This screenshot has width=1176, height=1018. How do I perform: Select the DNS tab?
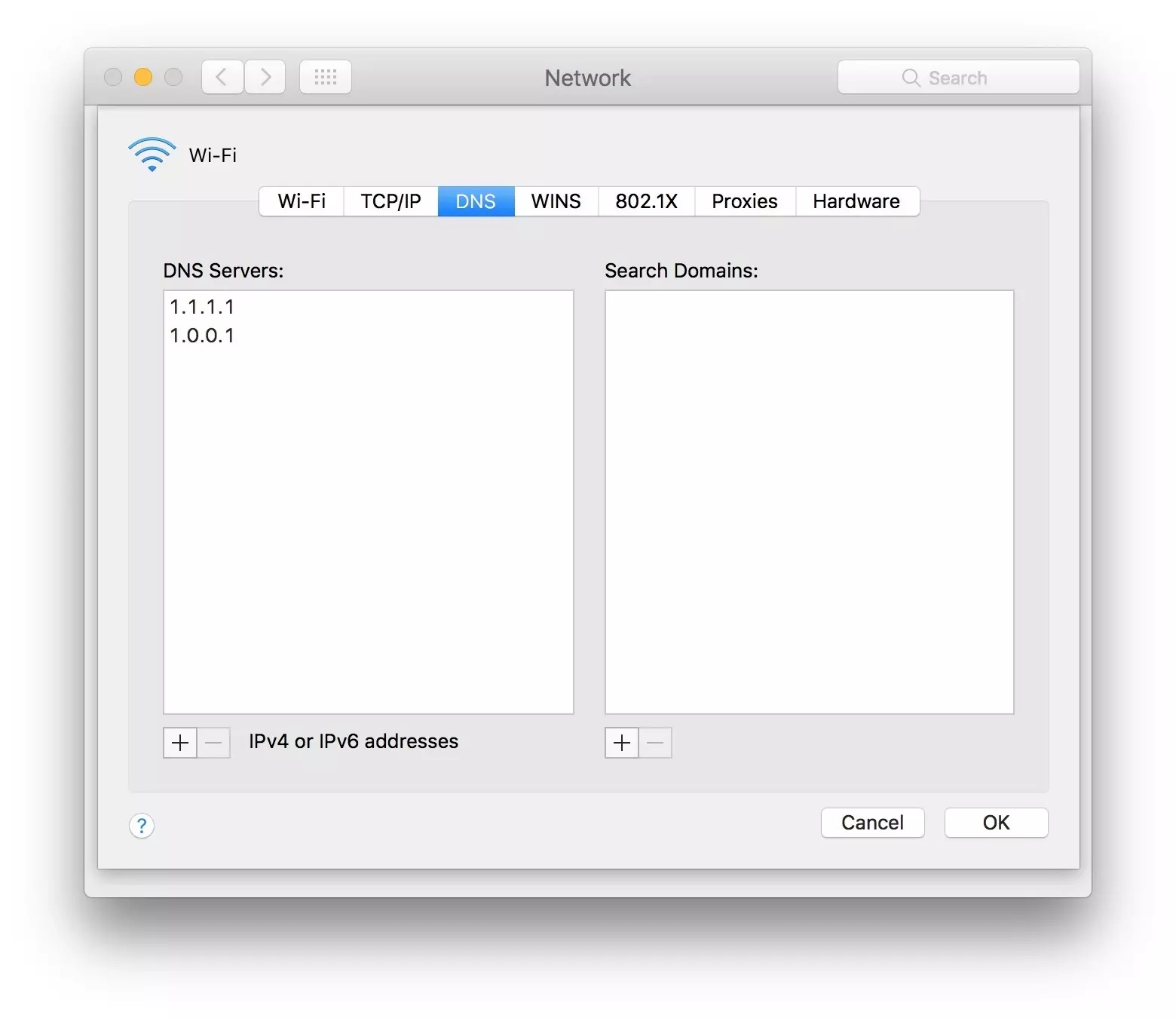point(476,201)
